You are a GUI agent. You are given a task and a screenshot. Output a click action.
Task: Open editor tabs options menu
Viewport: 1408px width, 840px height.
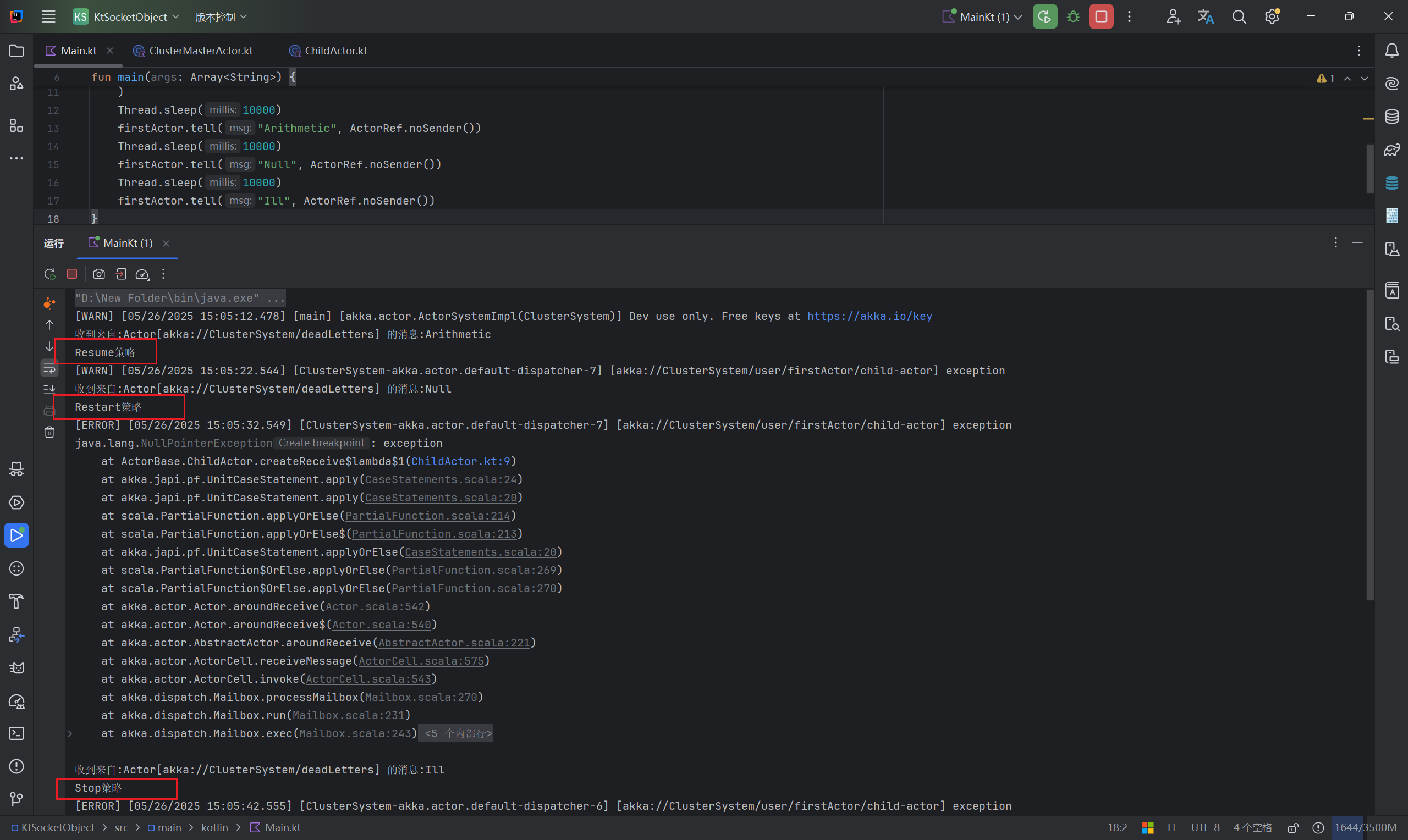tap(1358, 51)
